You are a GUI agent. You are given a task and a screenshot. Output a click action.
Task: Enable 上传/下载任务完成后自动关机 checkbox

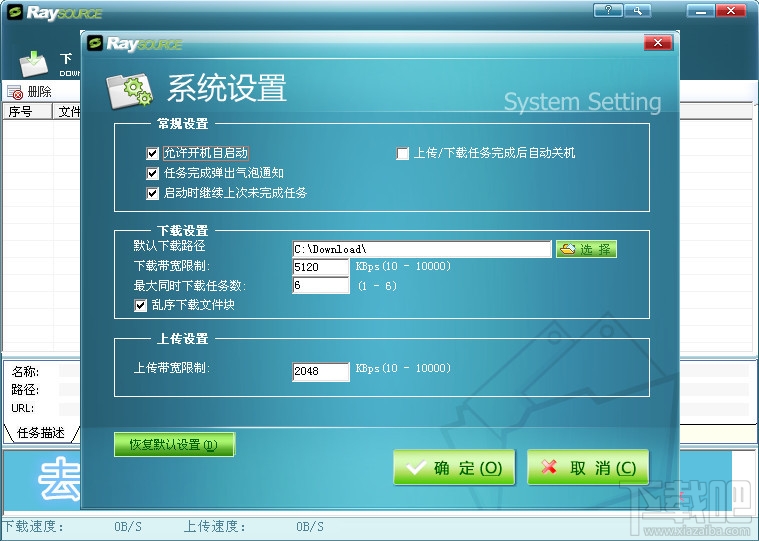click(x=402, y=153)
